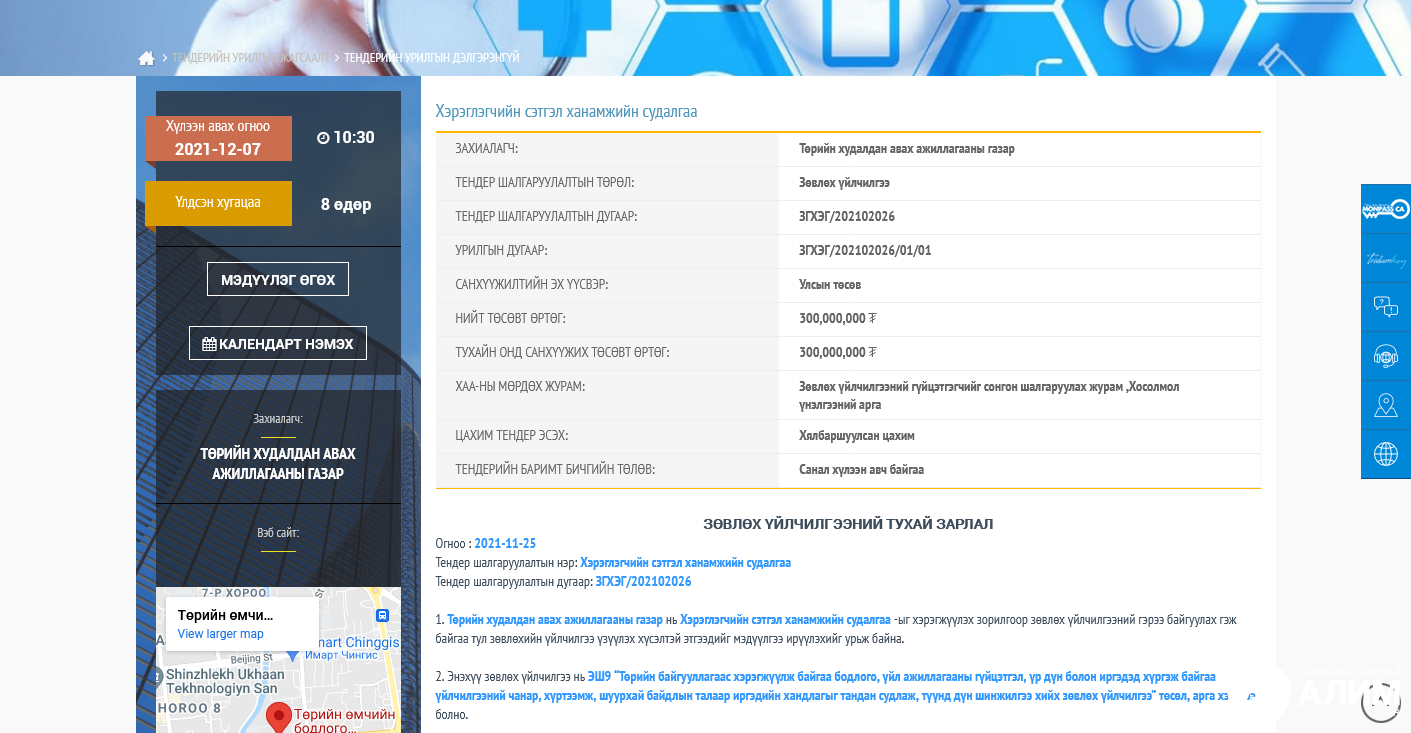Click the ЗГХЭГ/202102026/01/01 value
The height and width of the screenshot is (733, 1411).
(865, 251)
